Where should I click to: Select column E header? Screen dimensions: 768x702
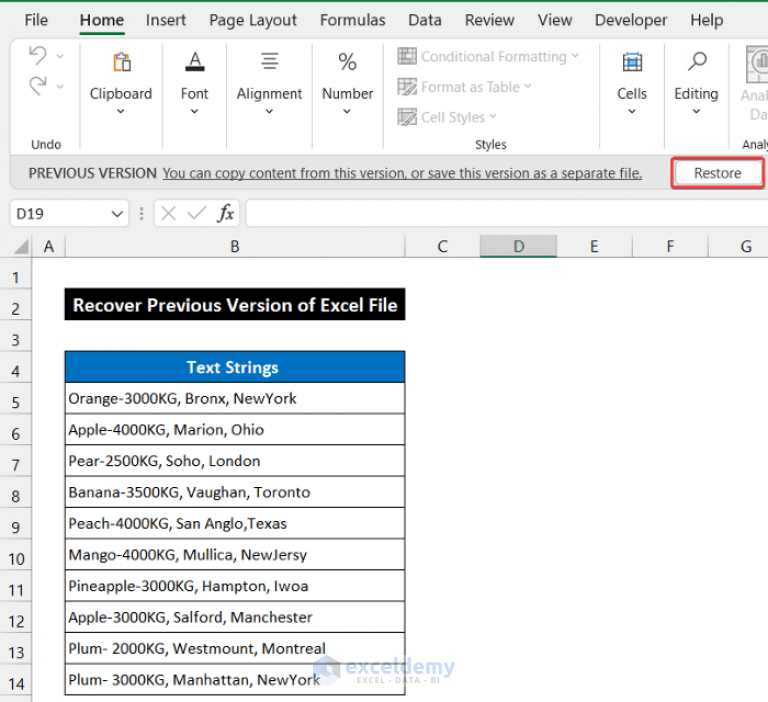tap(594, 246)
